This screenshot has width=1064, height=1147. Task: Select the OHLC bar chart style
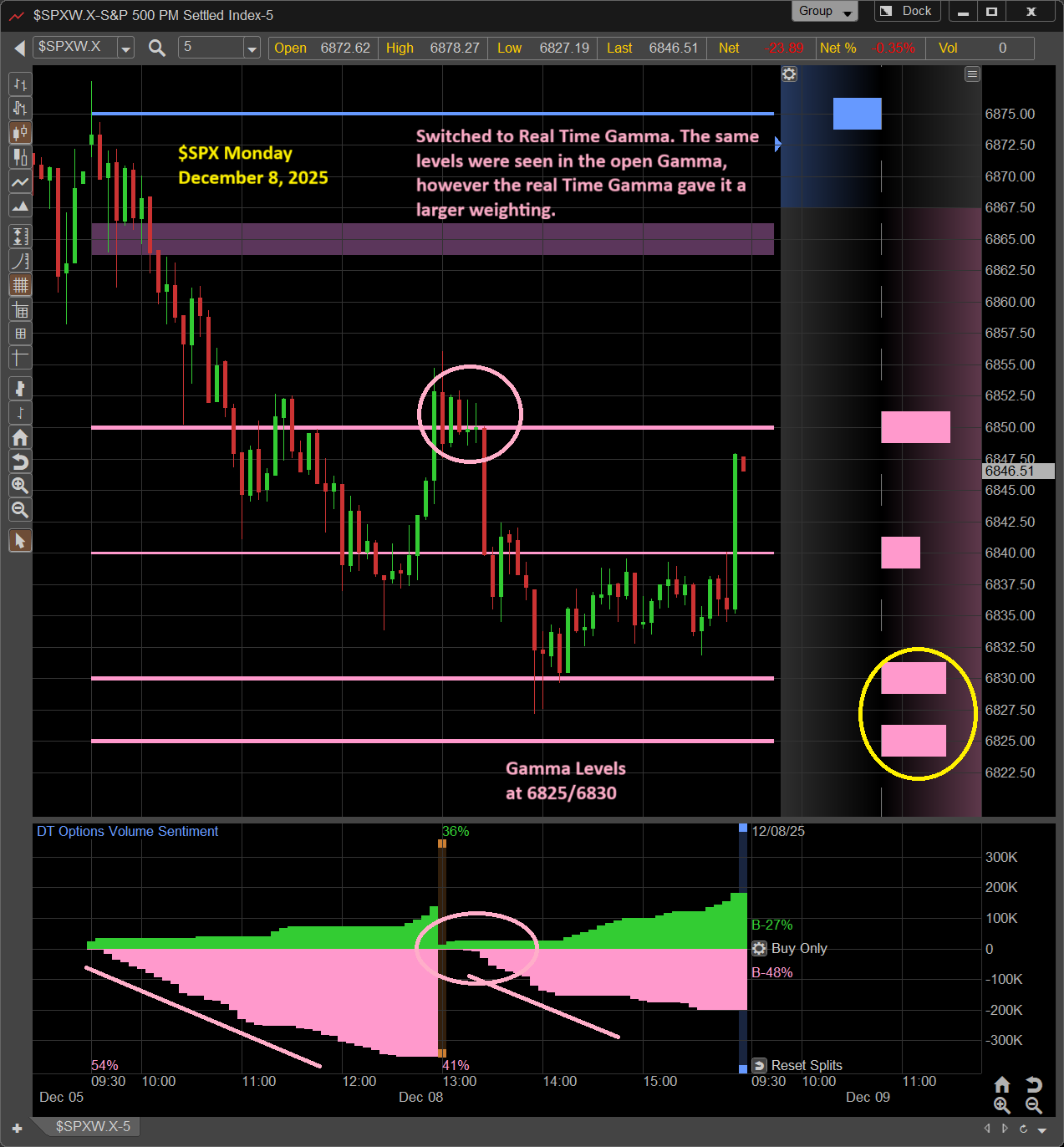20,84
